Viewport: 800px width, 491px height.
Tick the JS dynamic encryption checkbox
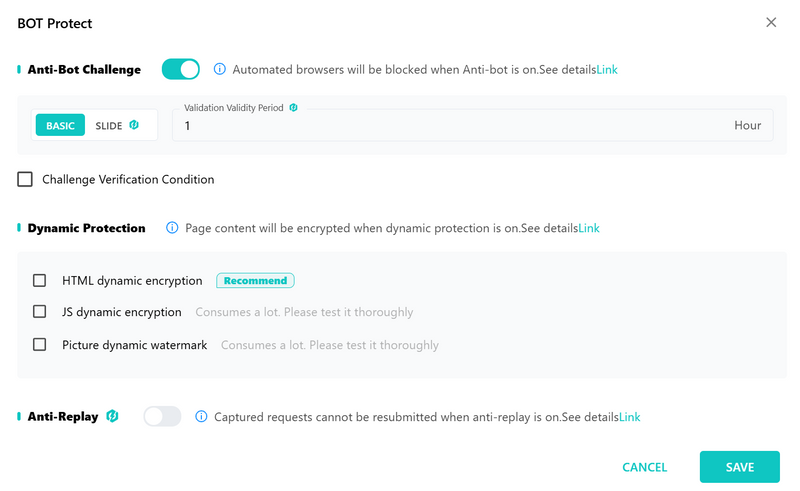[39, 311]
